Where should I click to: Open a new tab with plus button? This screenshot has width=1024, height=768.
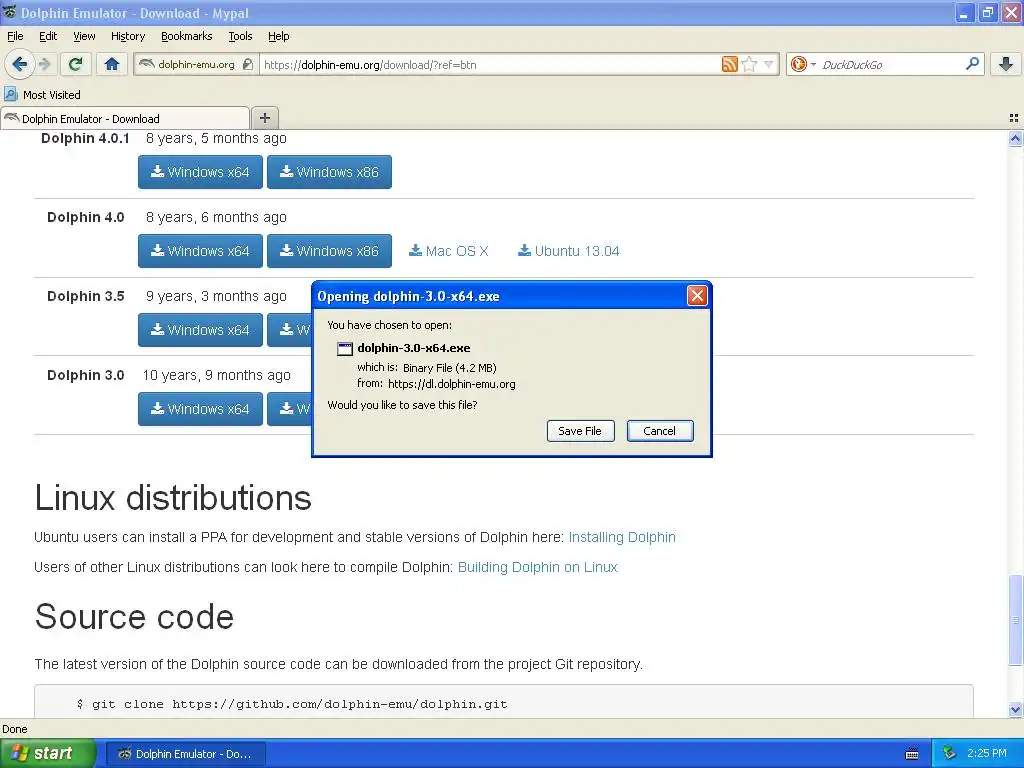(264, 118)
